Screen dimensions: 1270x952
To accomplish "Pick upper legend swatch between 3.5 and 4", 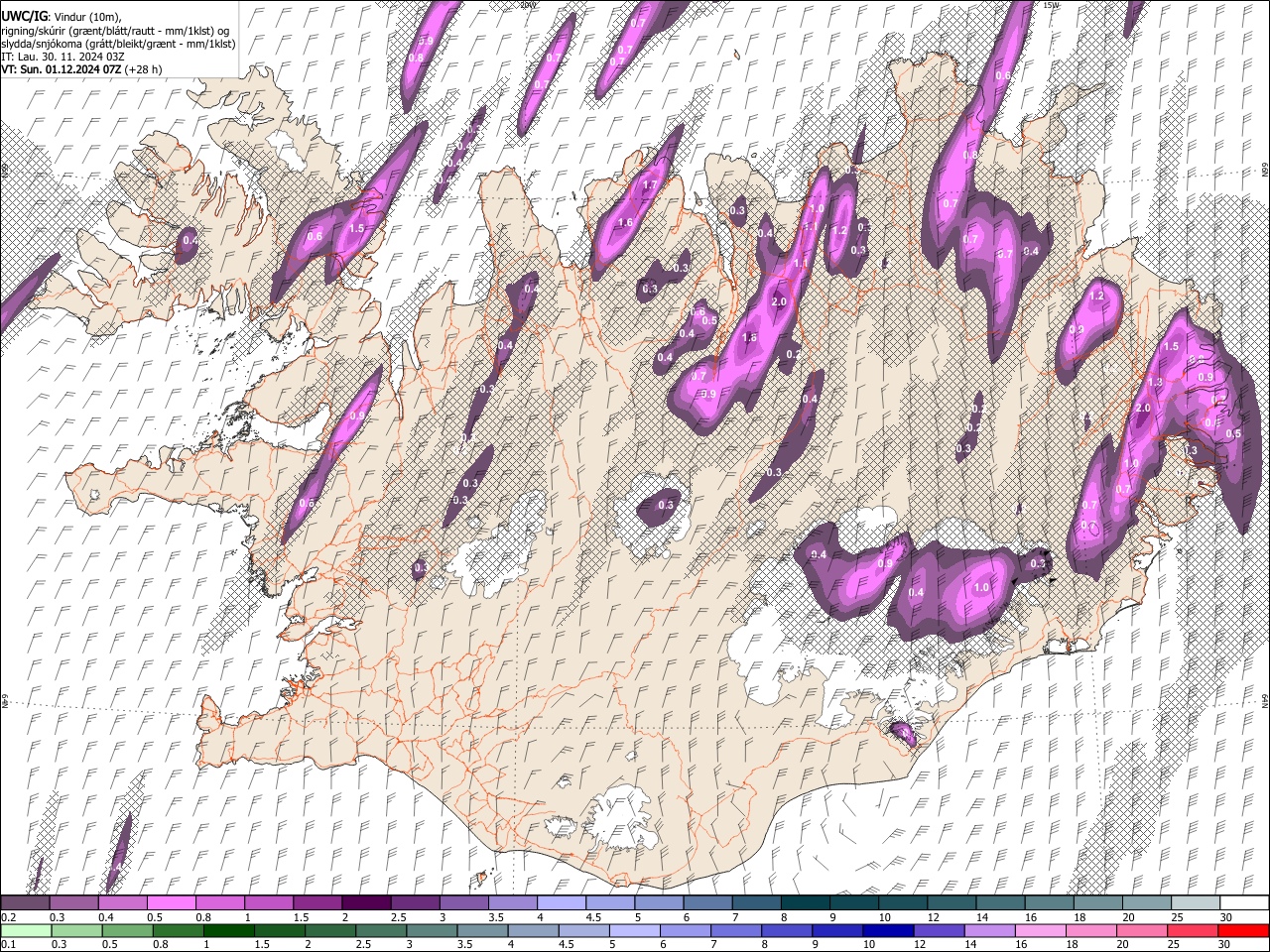I will tap(512, 903).
